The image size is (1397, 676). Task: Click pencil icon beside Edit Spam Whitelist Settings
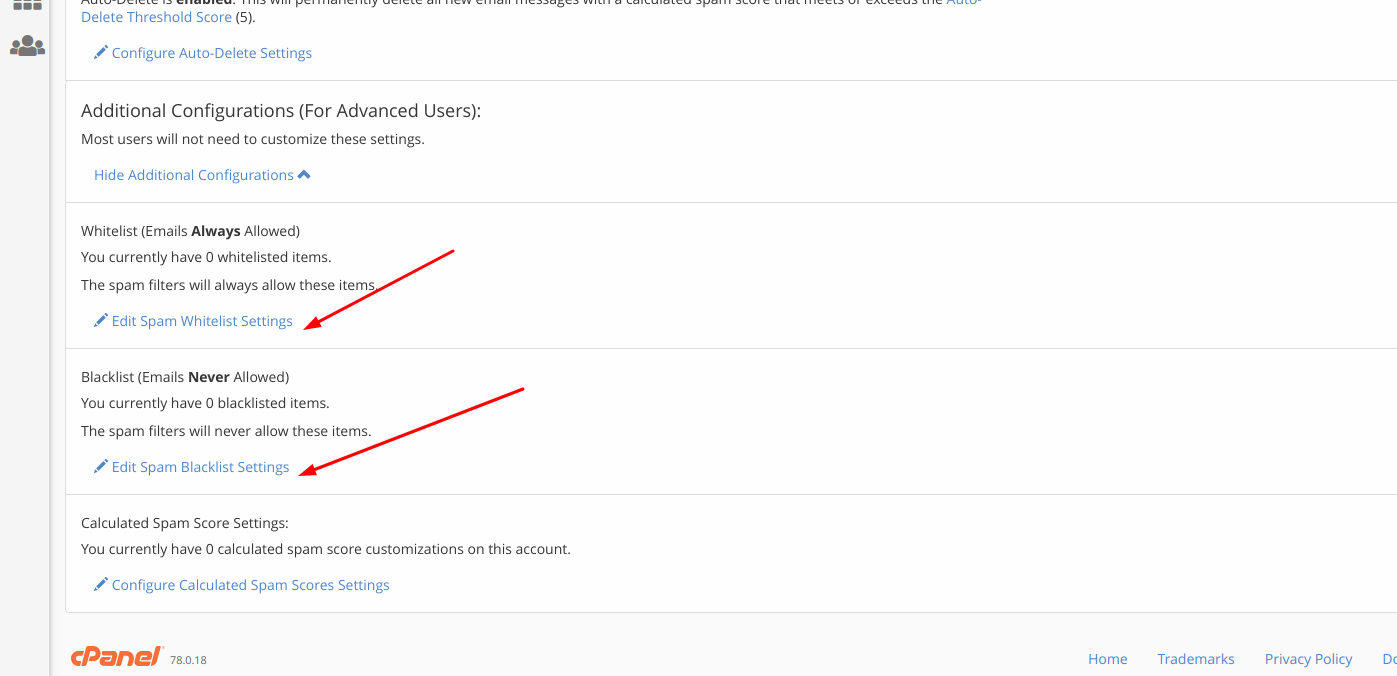pos(100,320)
